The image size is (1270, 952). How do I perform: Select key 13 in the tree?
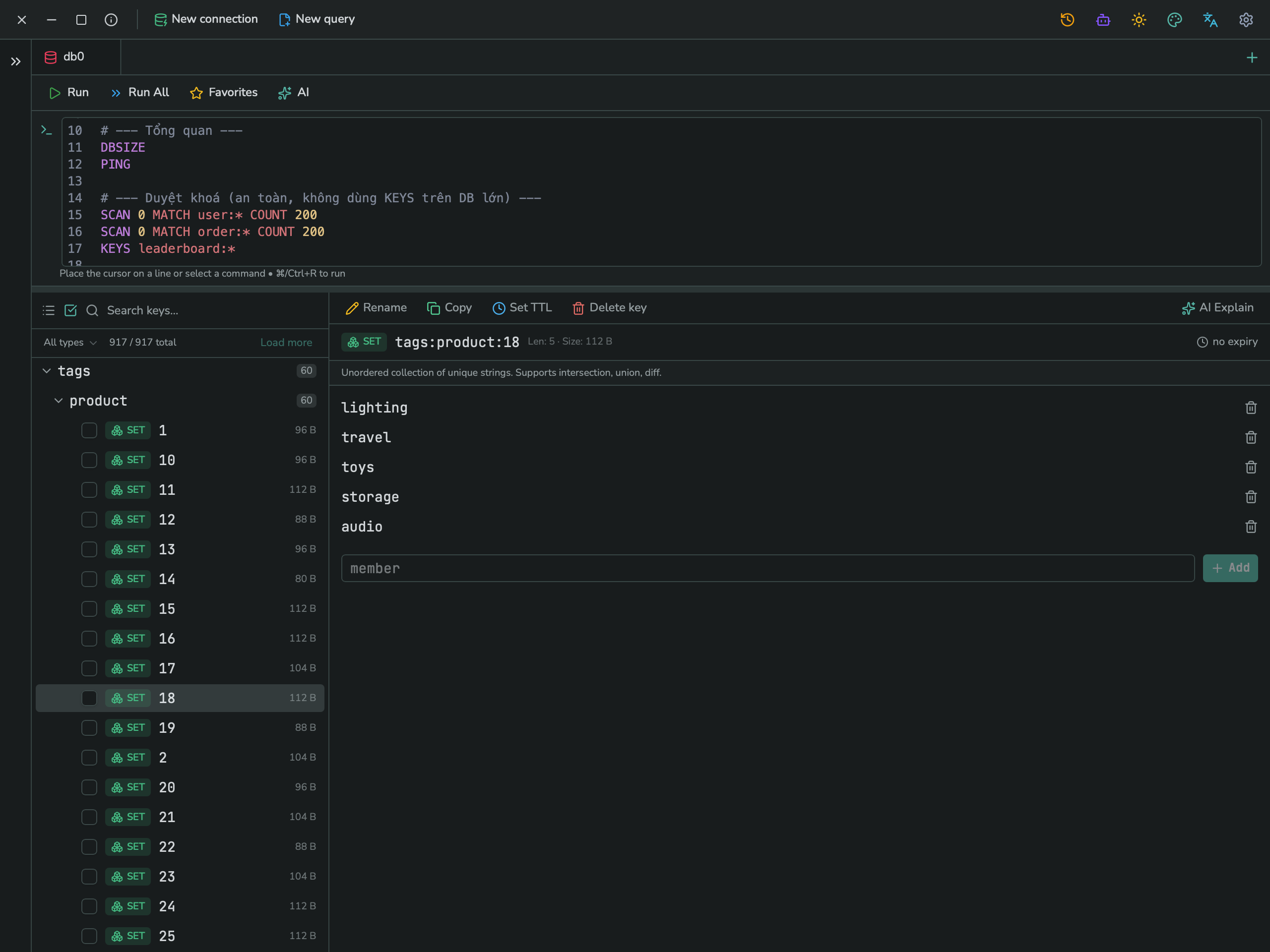(x=180, y=550)
